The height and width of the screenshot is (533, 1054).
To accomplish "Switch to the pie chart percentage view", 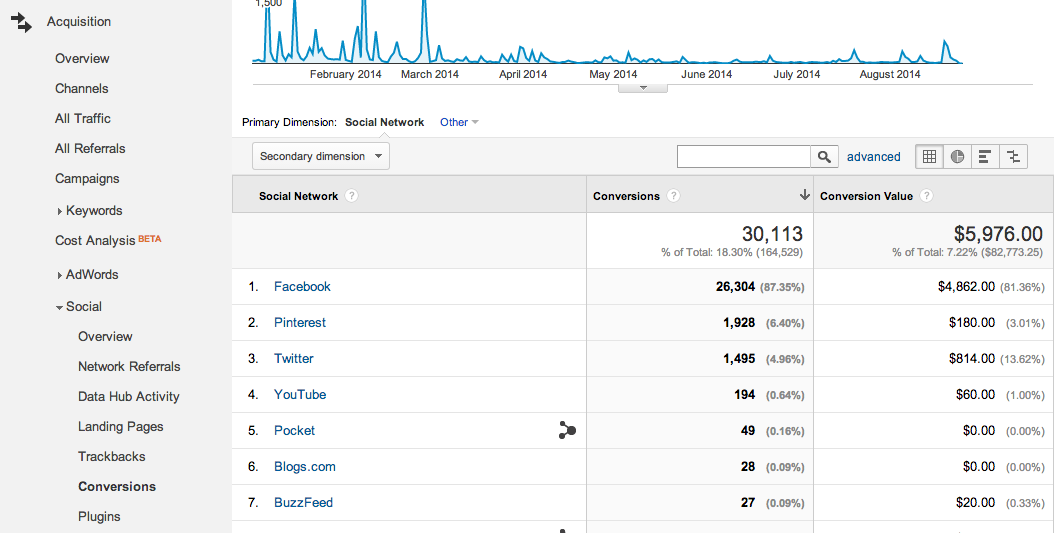I will point(957,157).
